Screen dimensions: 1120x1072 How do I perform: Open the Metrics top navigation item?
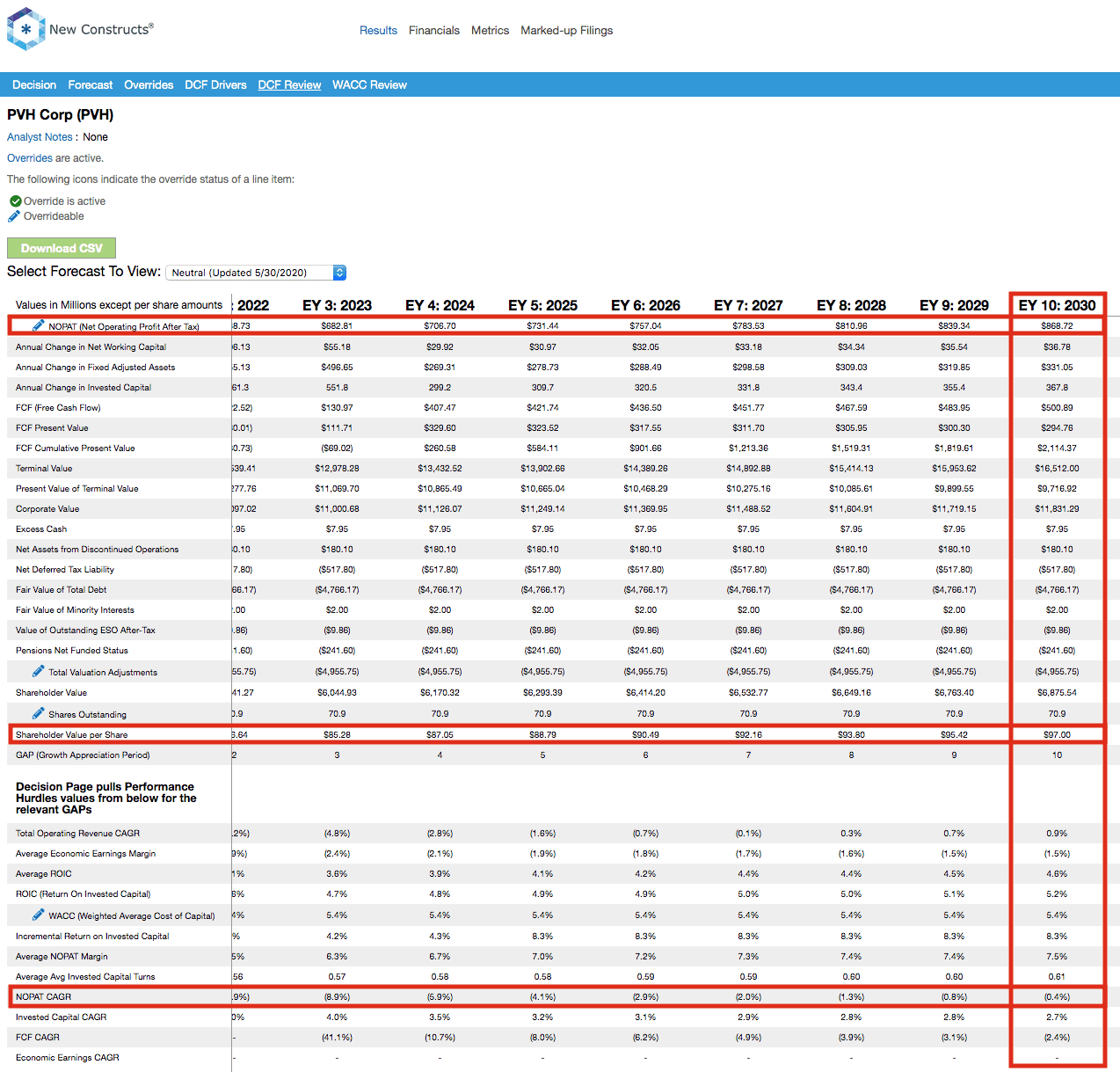[x=490, y=30]
